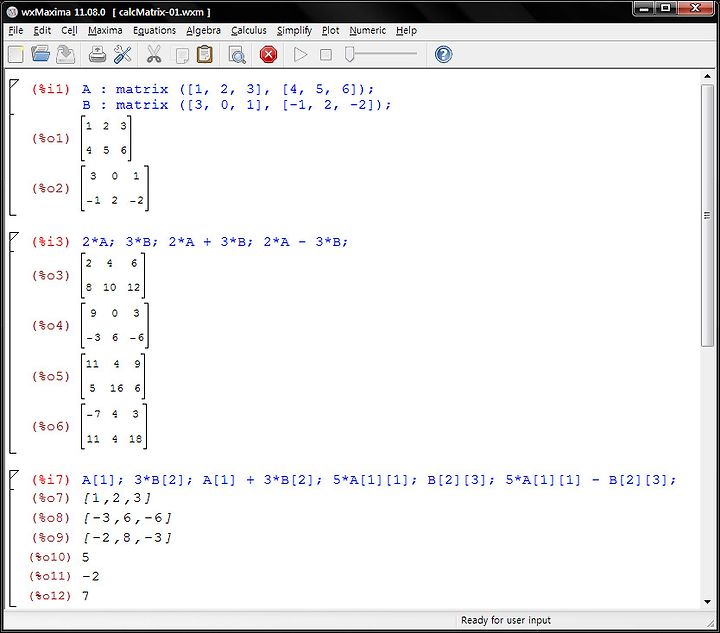Click the '(%i1)' input label
Viewport: 720px width, 633px height.
coord(51,89)
